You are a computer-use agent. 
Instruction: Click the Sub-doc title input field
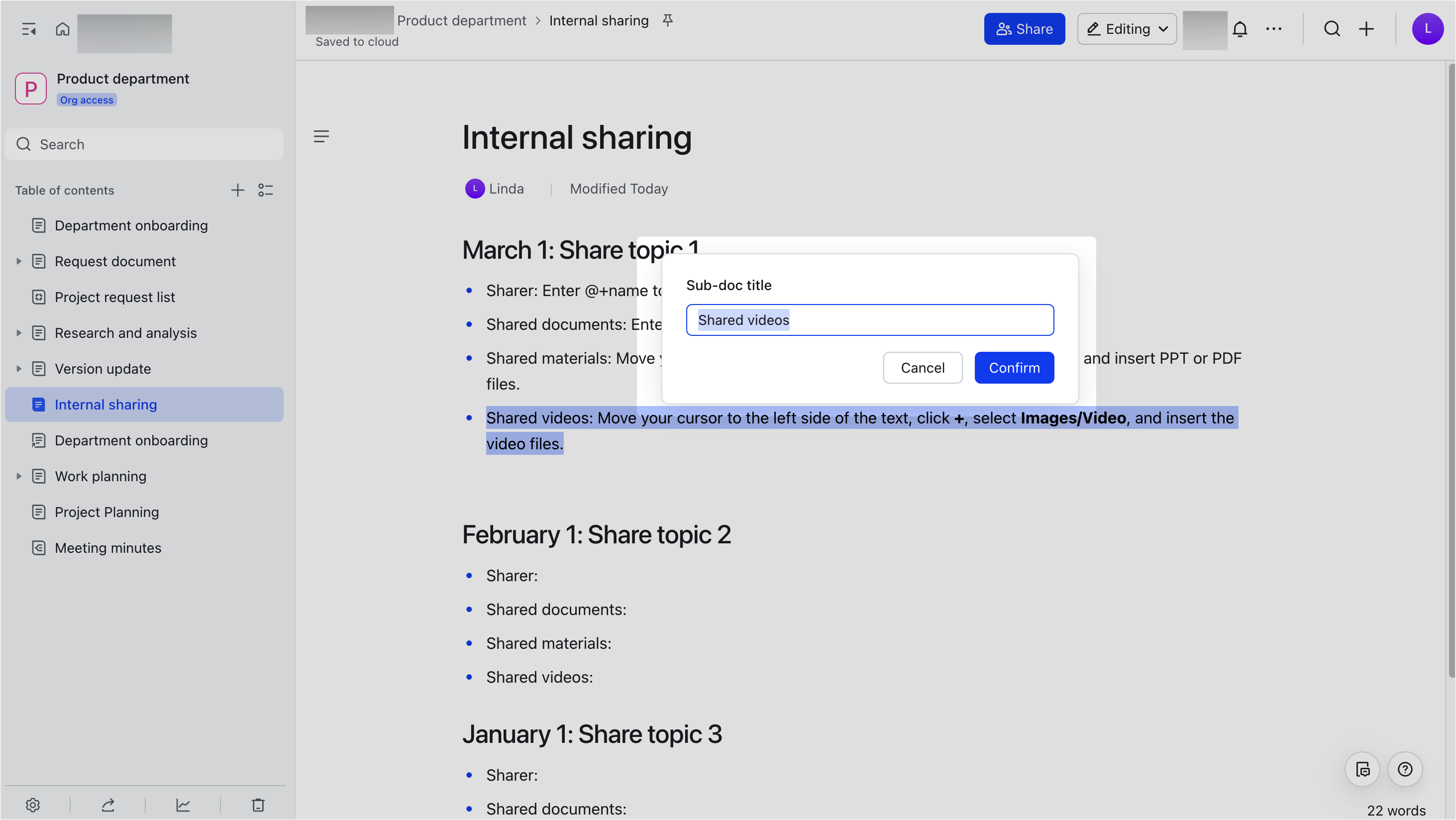click(x=869, y=320)
